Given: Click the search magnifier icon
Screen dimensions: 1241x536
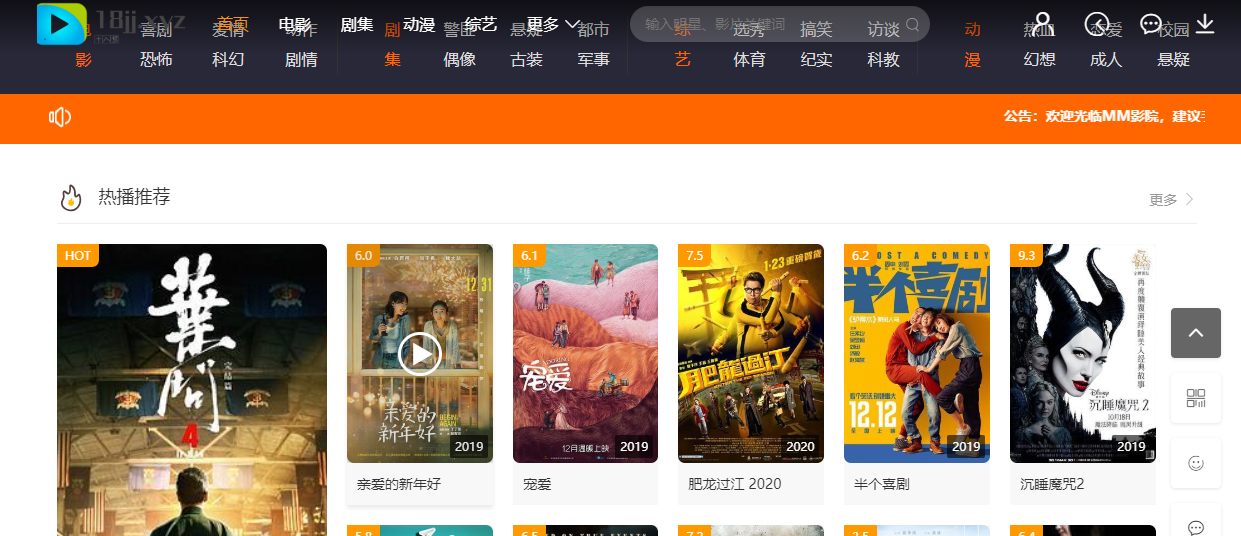Looking at the screenshot, I should point(912,24).
